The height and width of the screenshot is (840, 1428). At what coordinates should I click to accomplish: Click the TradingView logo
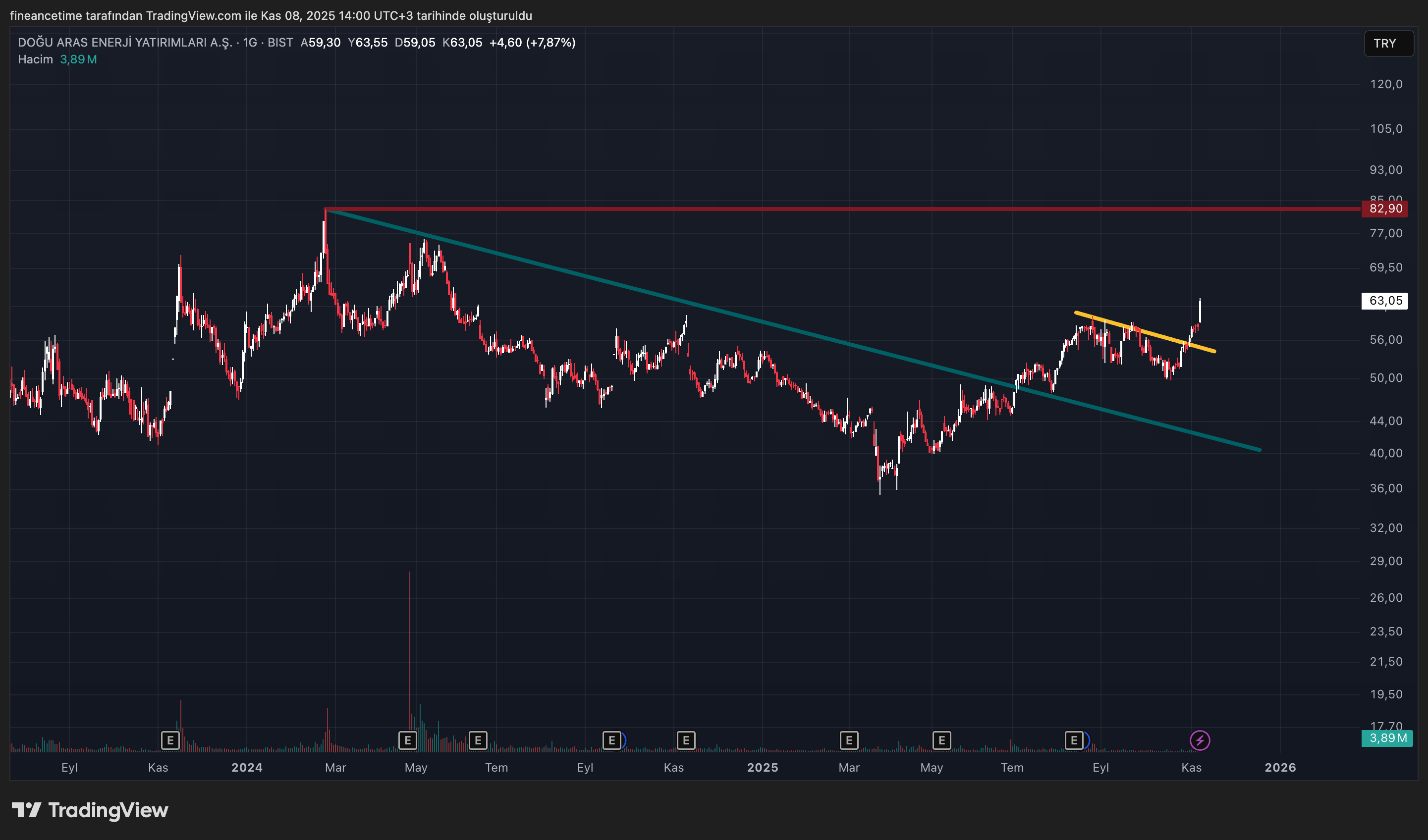91,810
